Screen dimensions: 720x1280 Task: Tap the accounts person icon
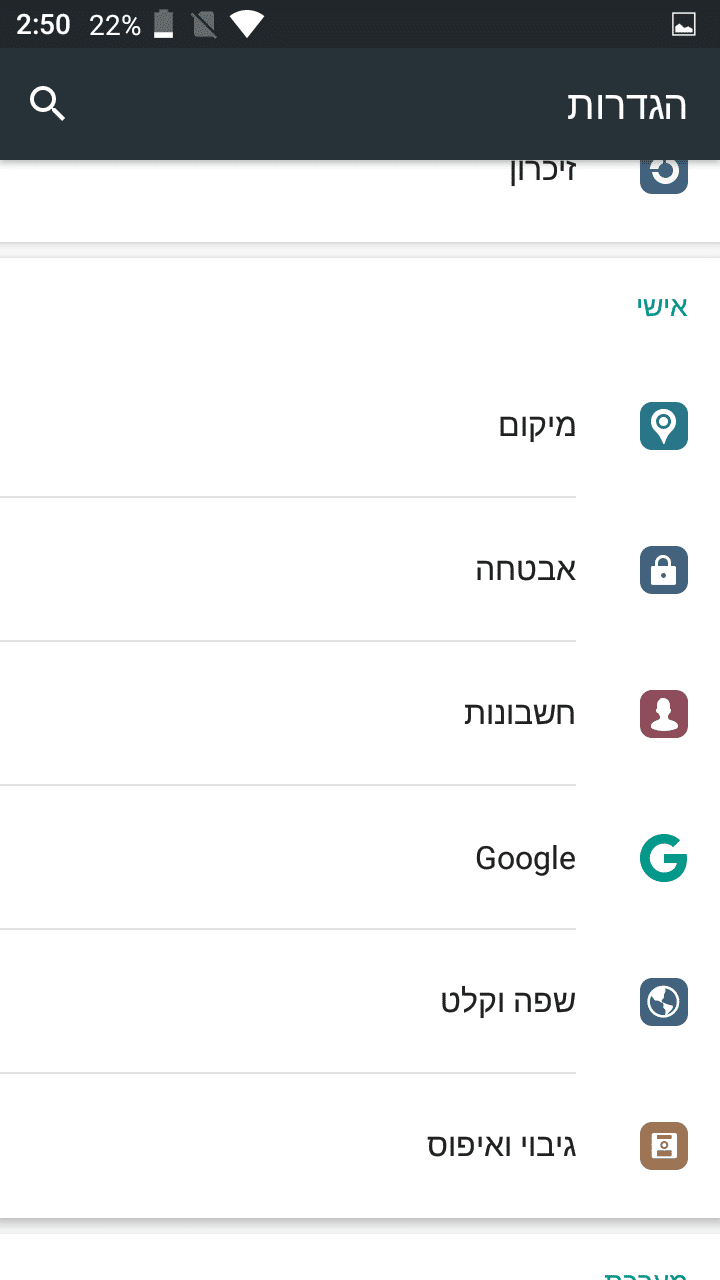[x=664, y=714]
